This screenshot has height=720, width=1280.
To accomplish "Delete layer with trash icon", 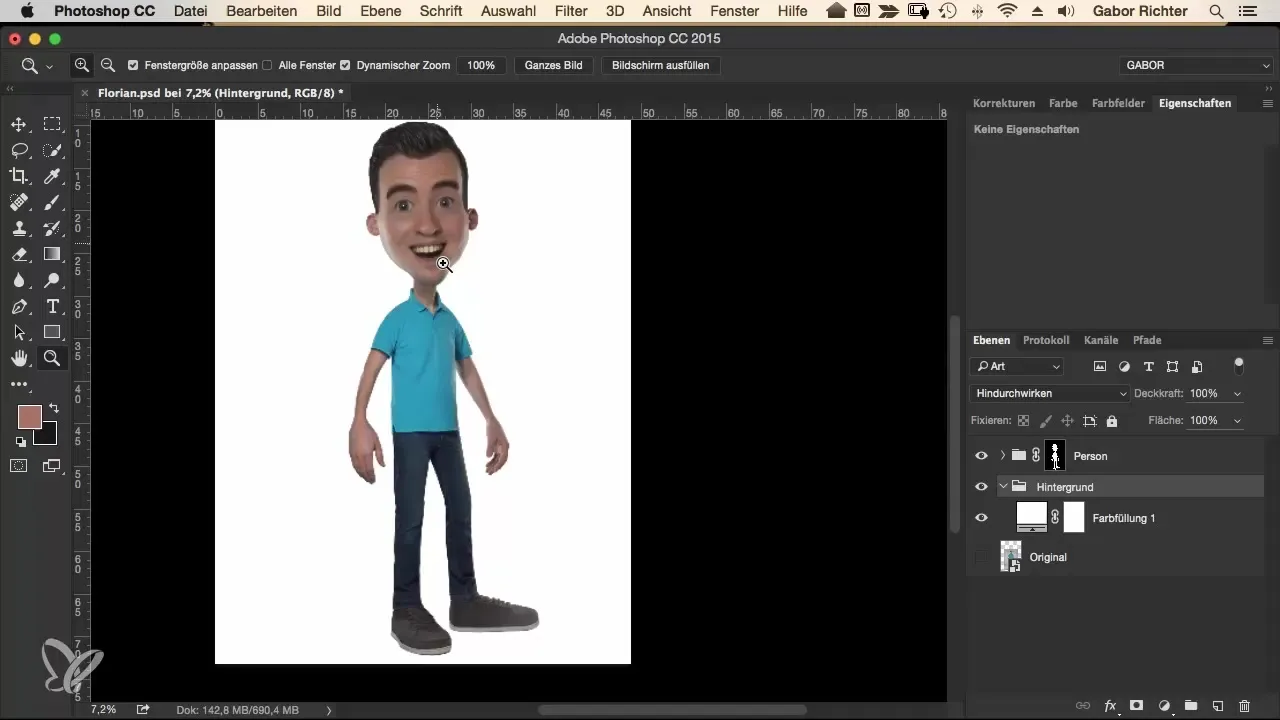I will click(x=1244, y=705).
